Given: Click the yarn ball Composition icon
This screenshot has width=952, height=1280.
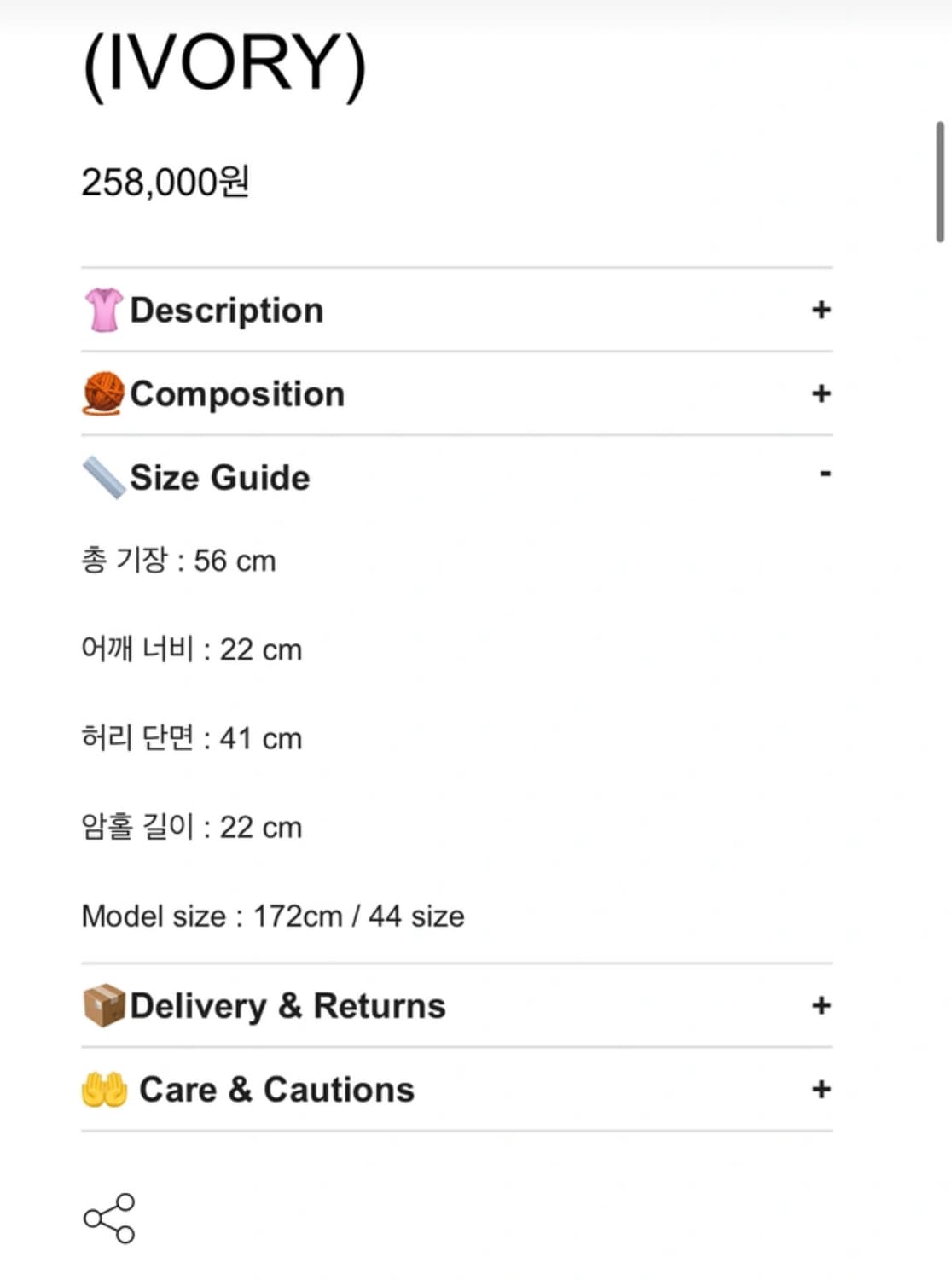Looking at the screenshot, I should [x=103, y=393].
